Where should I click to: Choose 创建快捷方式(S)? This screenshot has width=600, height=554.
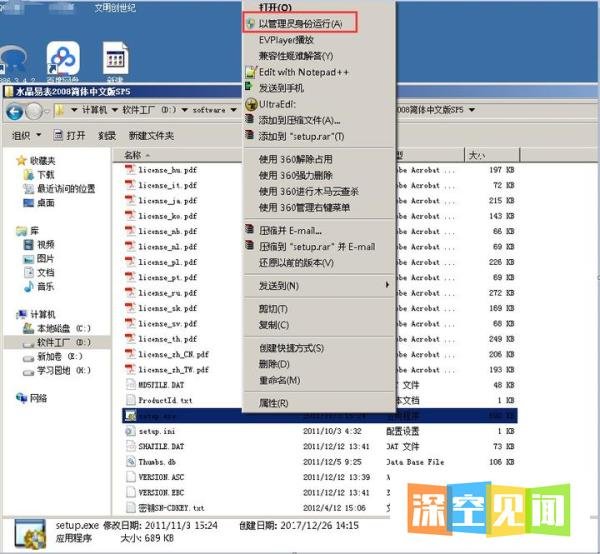point(291,348)
